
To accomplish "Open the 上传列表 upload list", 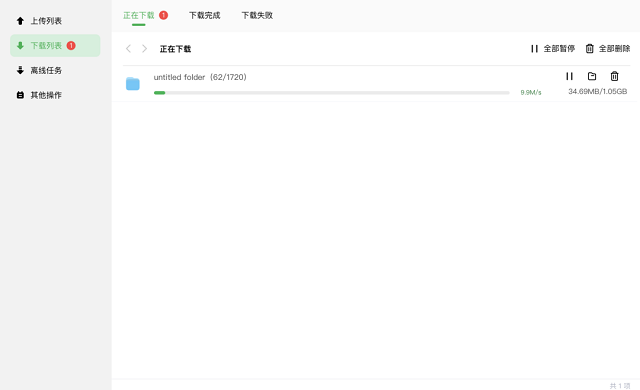I will [46, 21].
